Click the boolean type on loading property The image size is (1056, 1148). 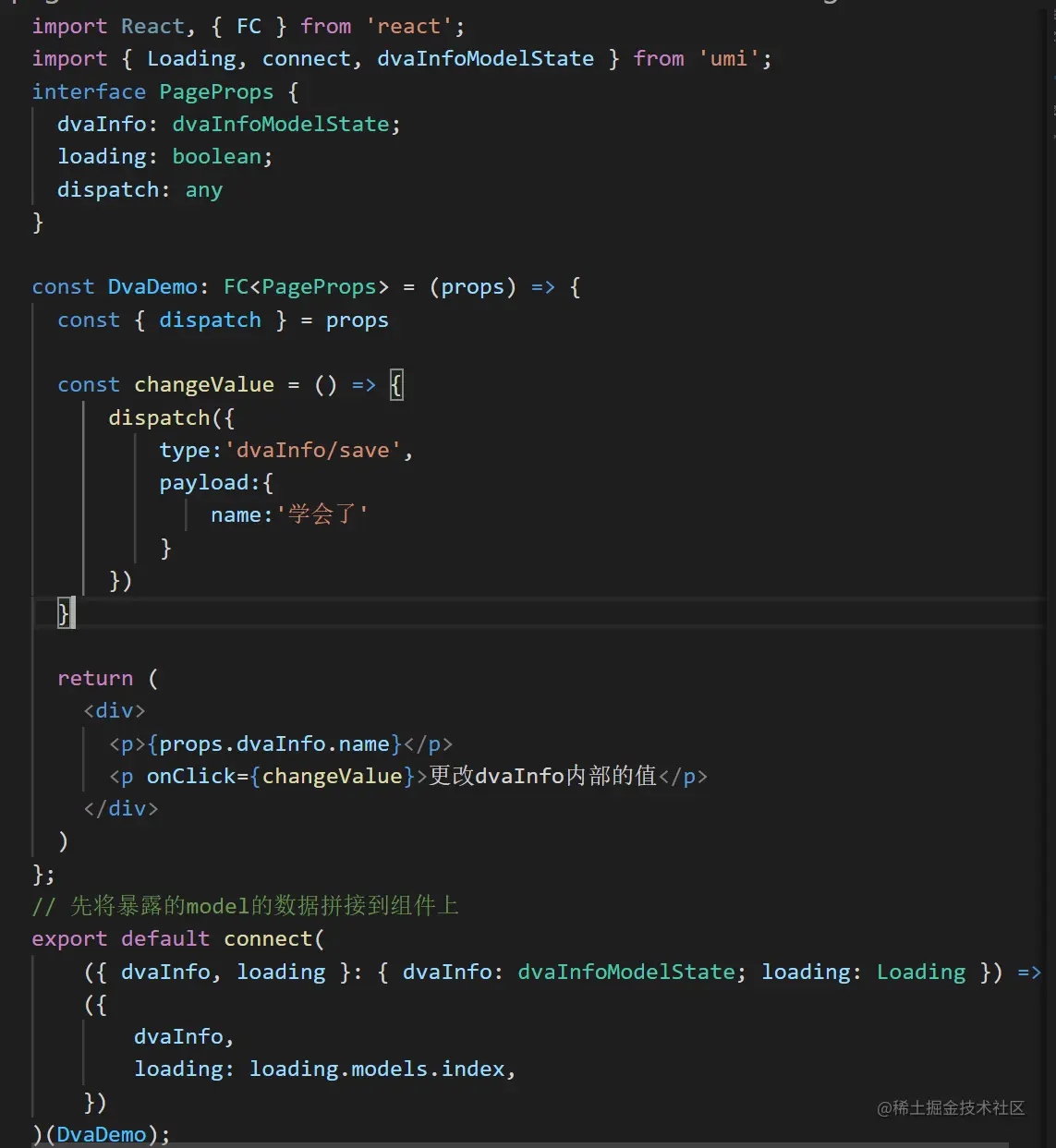click(216, 157)
